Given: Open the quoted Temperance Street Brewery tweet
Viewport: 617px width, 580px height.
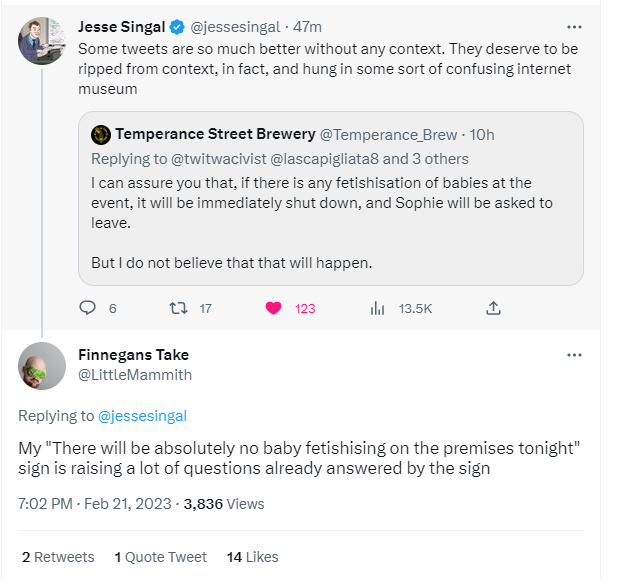Looking at the screenshot, I should (x=331, y=198).
